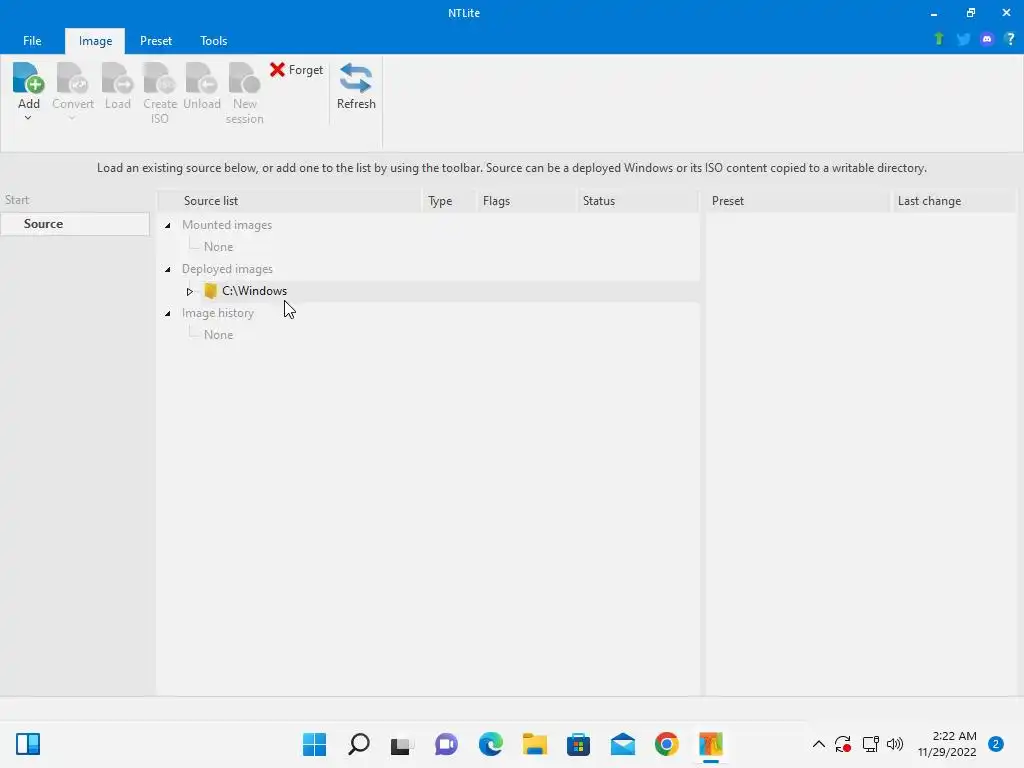
Task: Open the volume tray icon
Action: (x=895, y=744)
